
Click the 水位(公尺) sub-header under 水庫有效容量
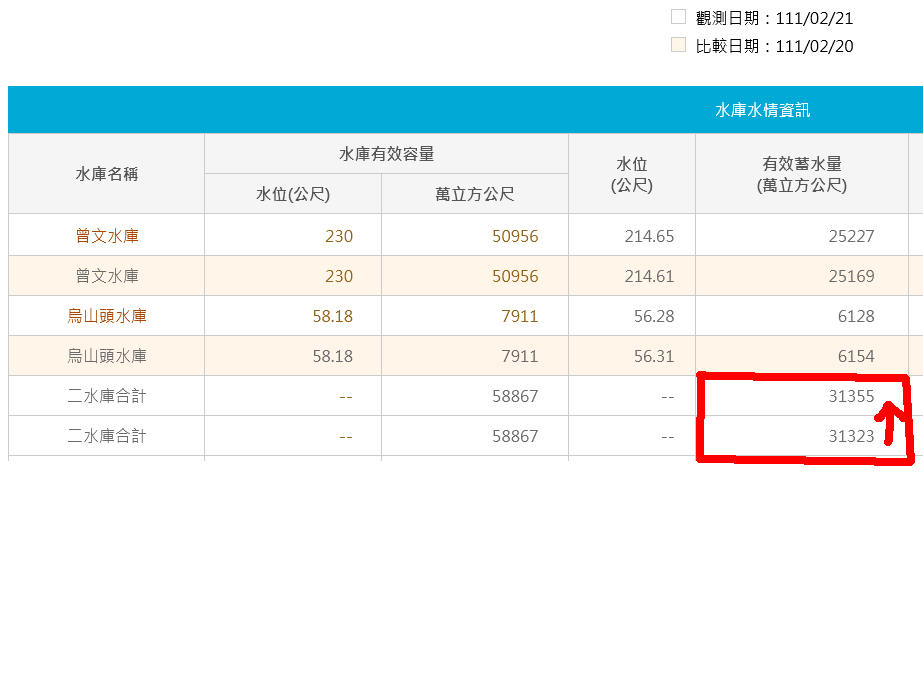(x=293, y=194)
